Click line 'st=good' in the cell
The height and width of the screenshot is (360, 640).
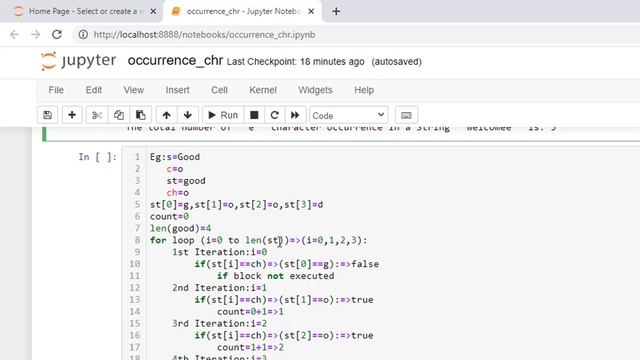[186, 180]
